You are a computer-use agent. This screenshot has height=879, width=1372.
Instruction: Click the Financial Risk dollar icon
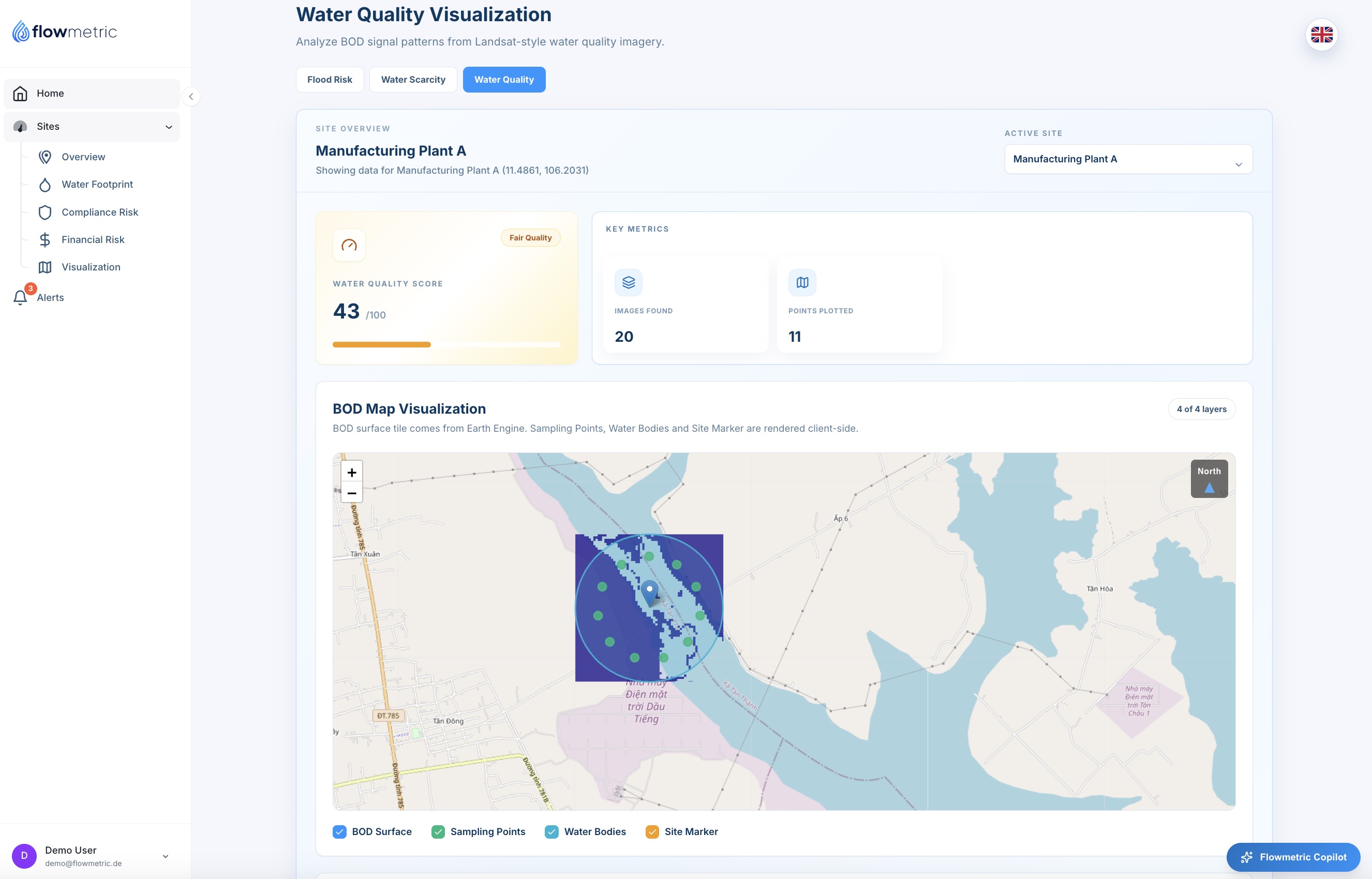(45, 240)
